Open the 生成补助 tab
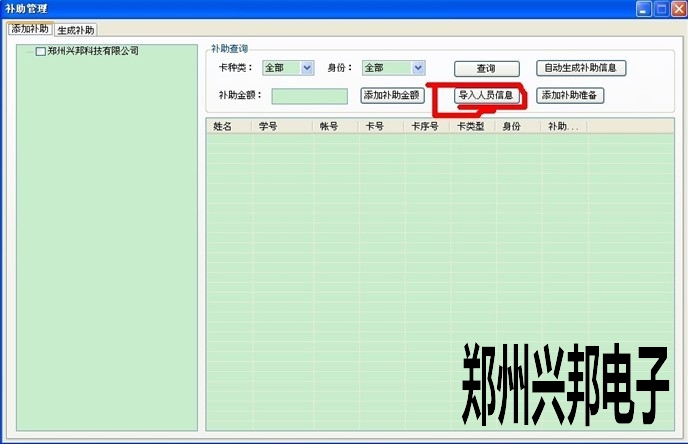Viewport: 688px width, 444px height. [76, 30]
